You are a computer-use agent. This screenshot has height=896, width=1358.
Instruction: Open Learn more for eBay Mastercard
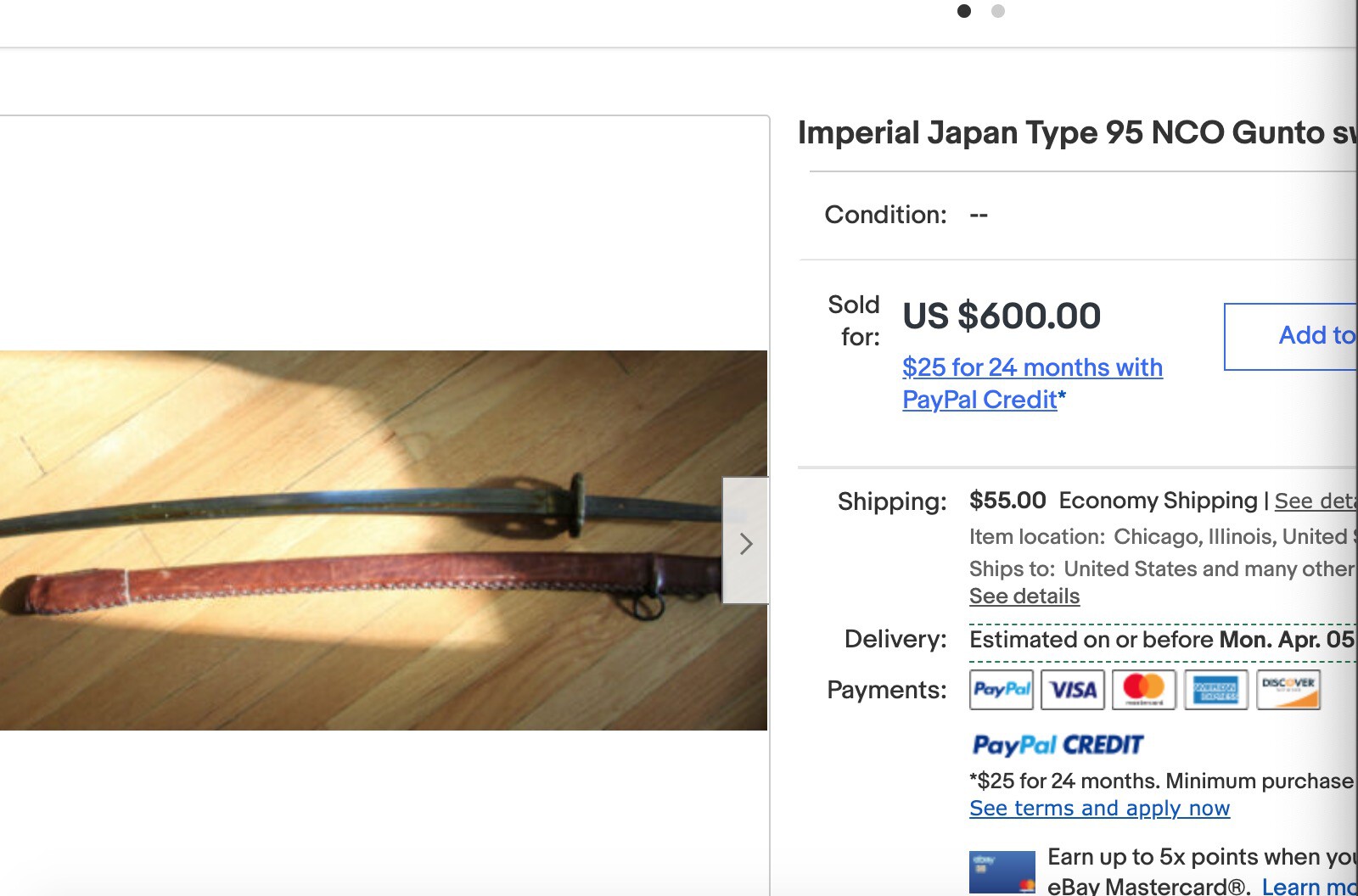(x=1307, y=887)
